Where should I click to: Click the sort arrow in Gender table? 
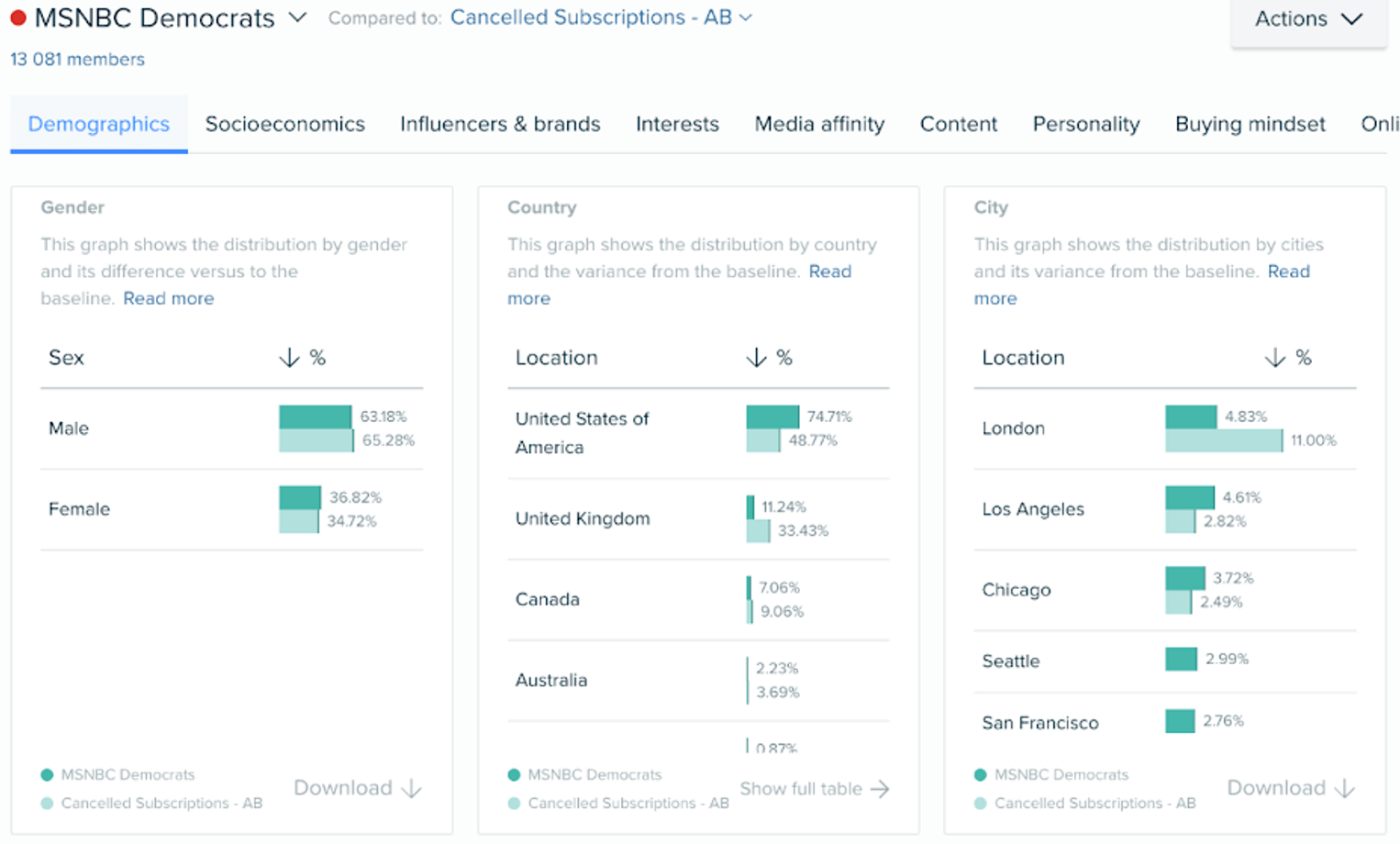pos(289,358)
